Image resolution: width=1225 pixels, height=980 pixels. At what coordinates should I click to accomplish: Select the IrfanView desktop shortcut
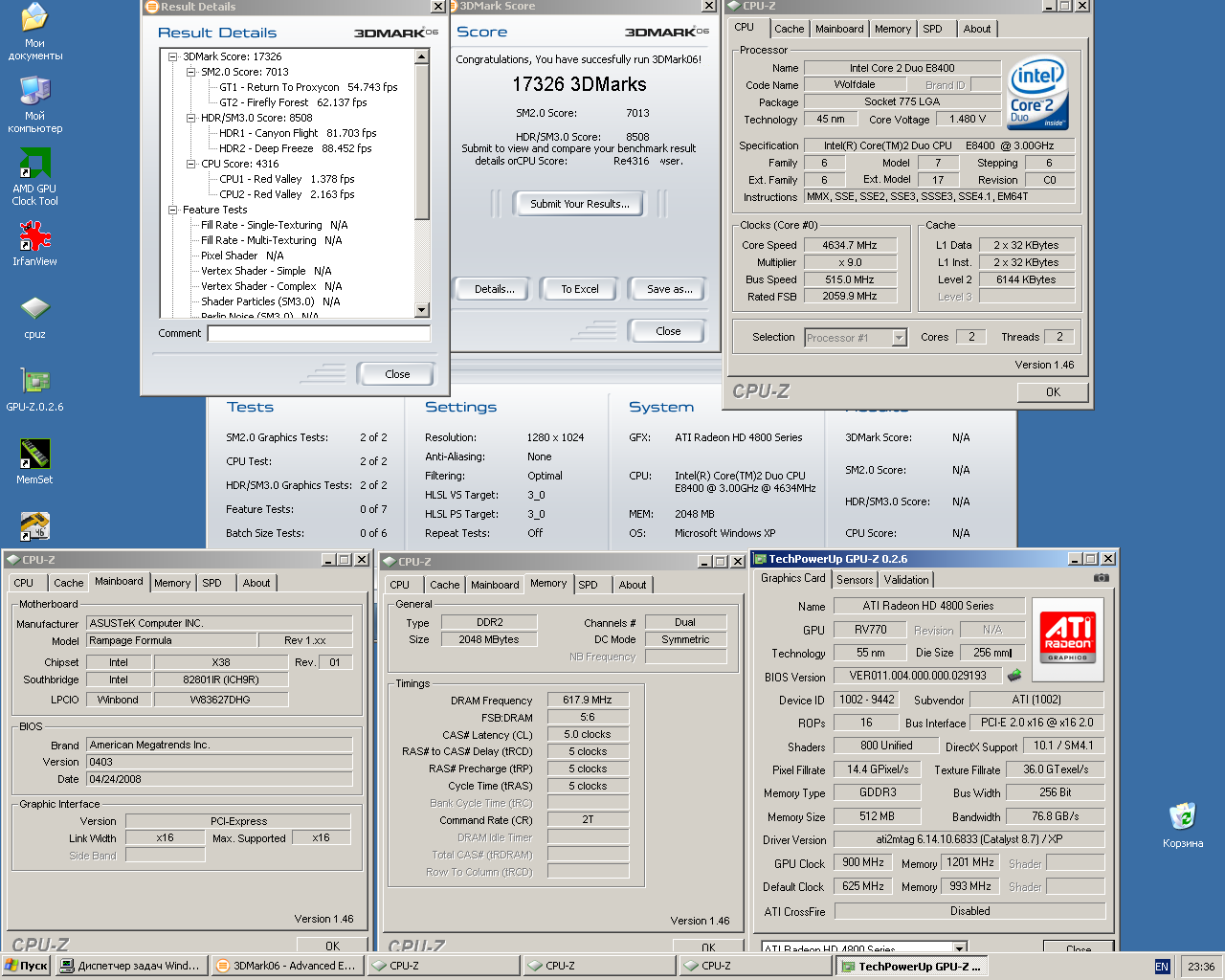[x=34, y=244]
